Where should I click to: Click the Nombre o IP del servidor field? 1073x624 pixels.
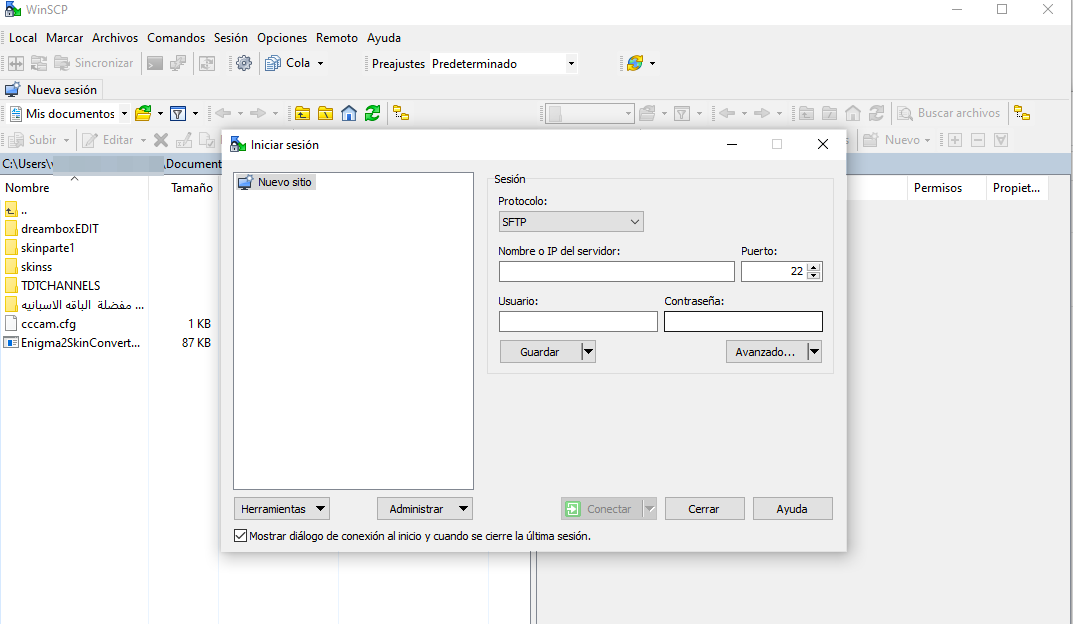[616, 272]
